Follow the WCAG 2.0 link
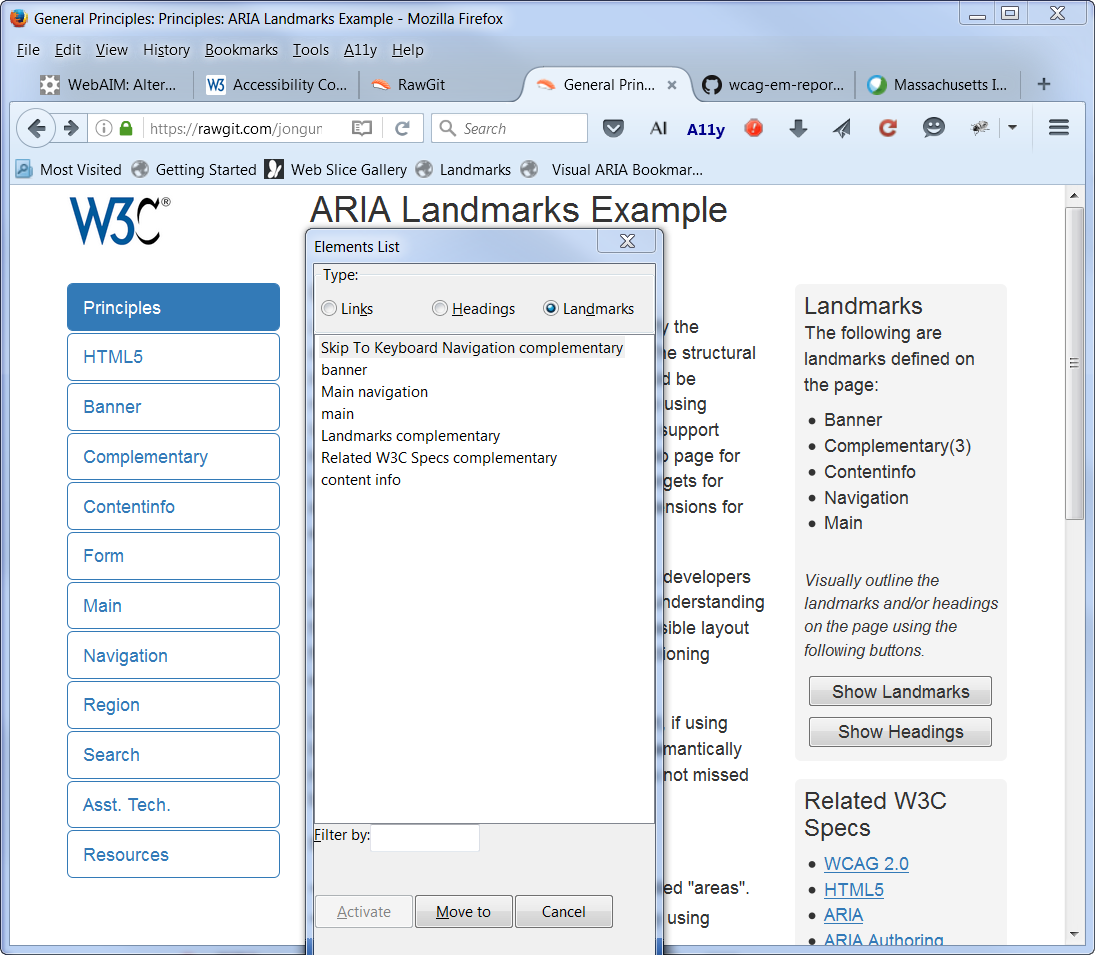The image size is (1095, 955). 864,863
